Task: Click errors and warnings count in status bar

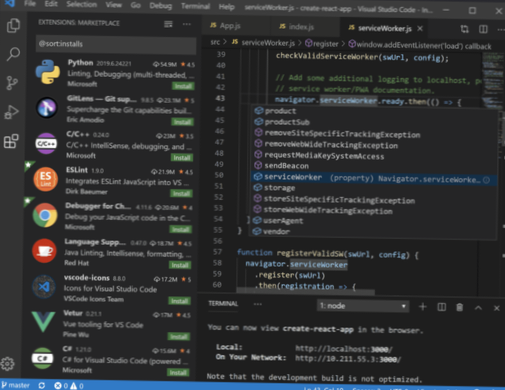Action: [69, 386]
